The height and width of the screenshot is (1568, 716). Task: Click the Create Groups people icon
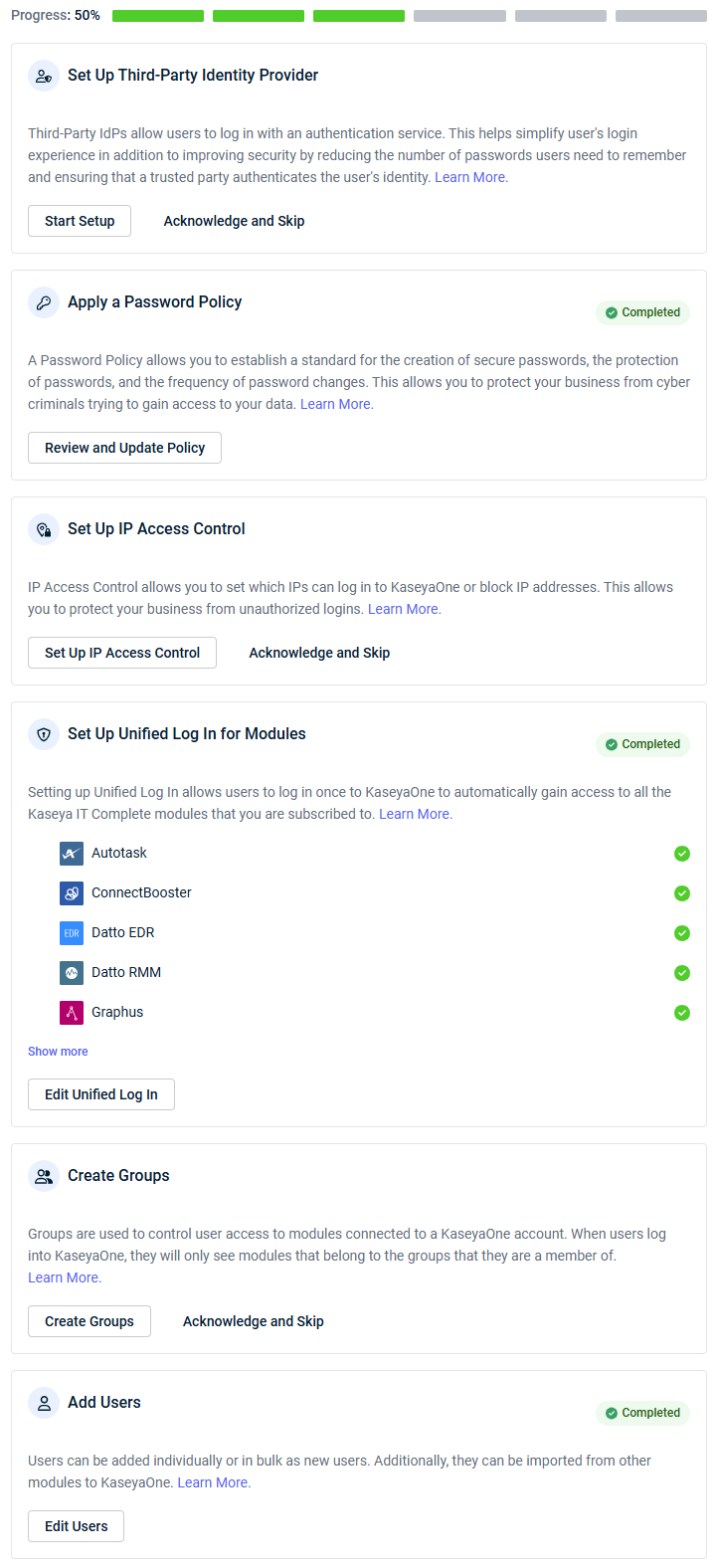pyautogui.click(x=44, y=1176)
